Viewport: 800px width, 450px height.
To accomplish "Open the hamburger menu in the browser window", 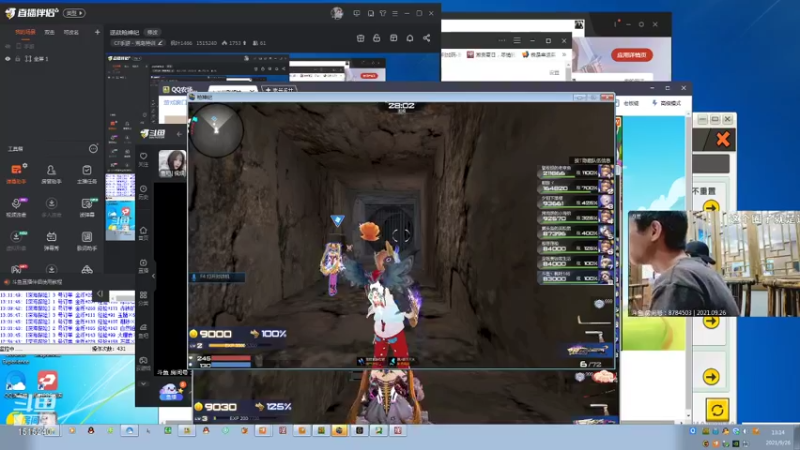I will (x=517, y=40).
